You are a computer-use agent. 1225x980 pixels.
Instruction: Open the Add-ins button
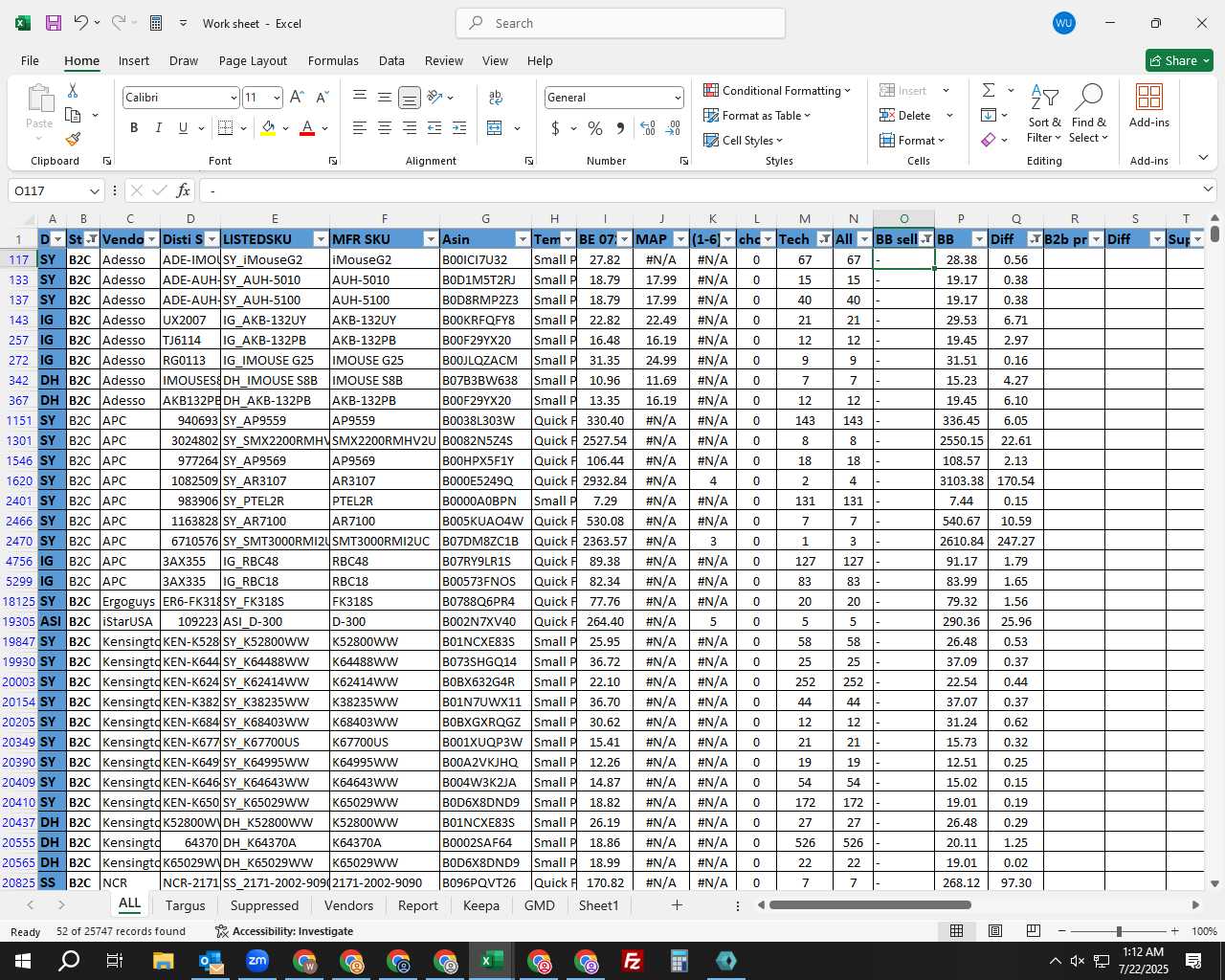(x=1149, y=106)
